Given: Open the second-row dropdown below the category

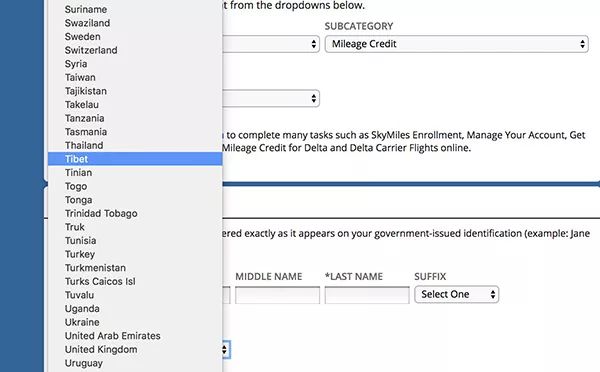Looking at the screenshot, I should click(271, 98).
